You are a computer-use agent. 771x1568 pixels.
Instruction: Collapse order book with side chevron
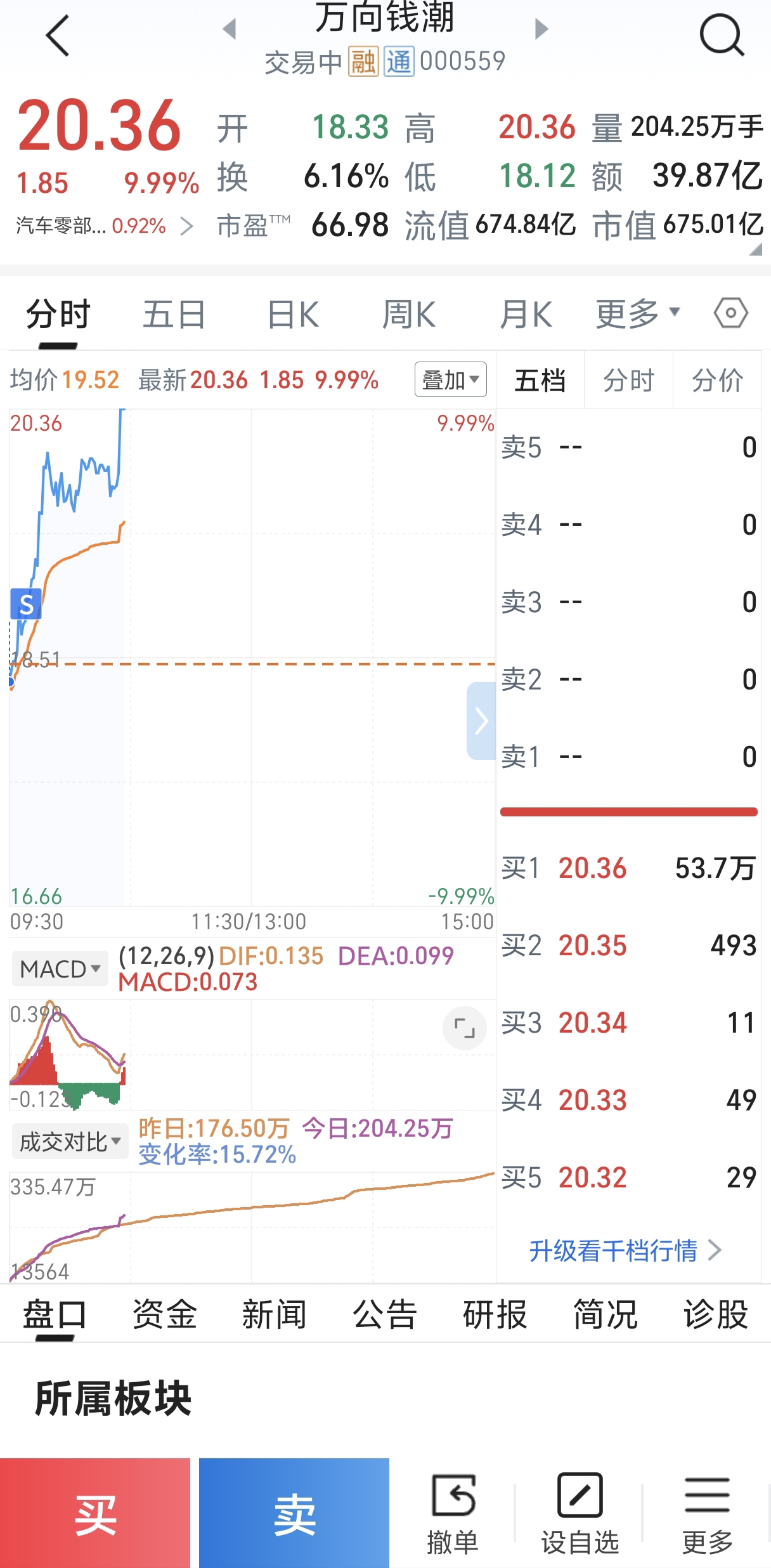(481, 721)
